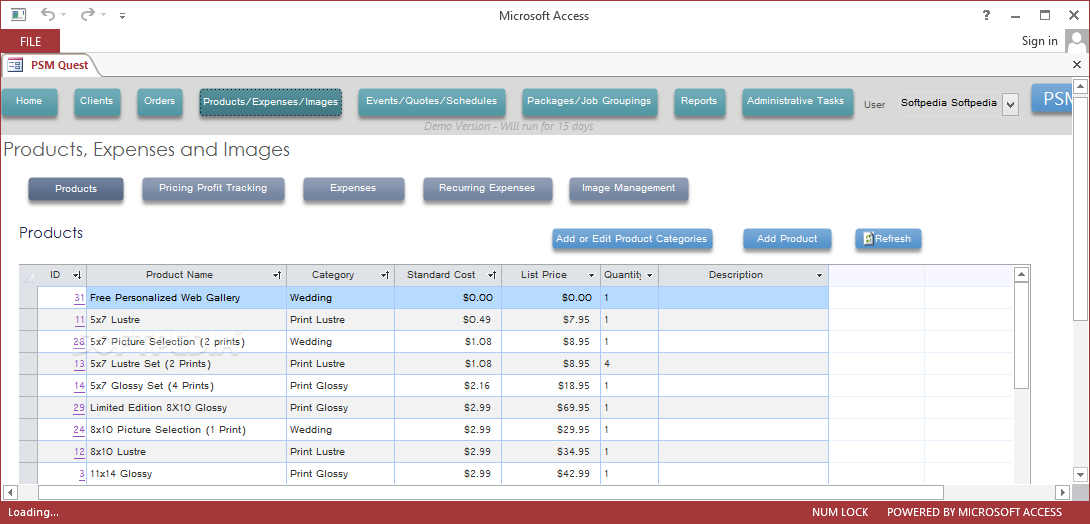Open the Standard Cost column dropdown
The height and width of the screenshot is (524, 1090).
tap(492, 275)
